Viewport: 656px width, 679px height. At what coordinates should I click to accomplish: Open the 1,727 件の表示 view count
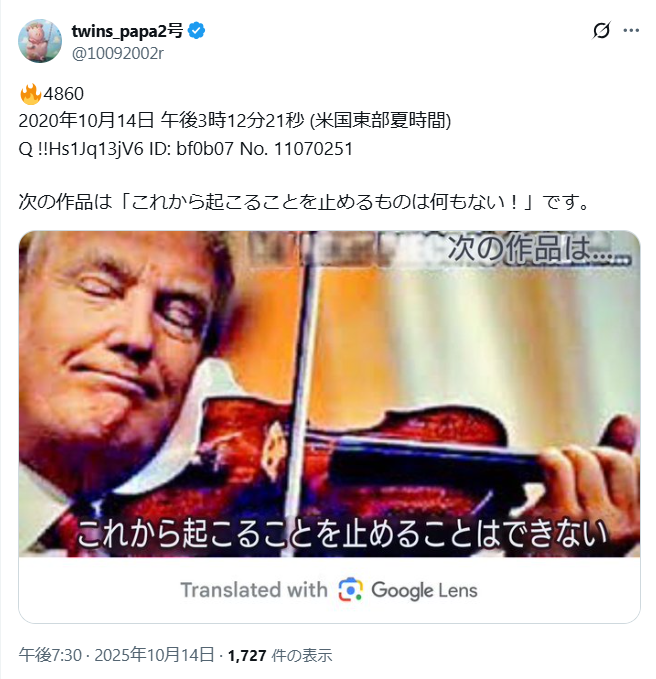pyautogui.click(x=280, y=655)
